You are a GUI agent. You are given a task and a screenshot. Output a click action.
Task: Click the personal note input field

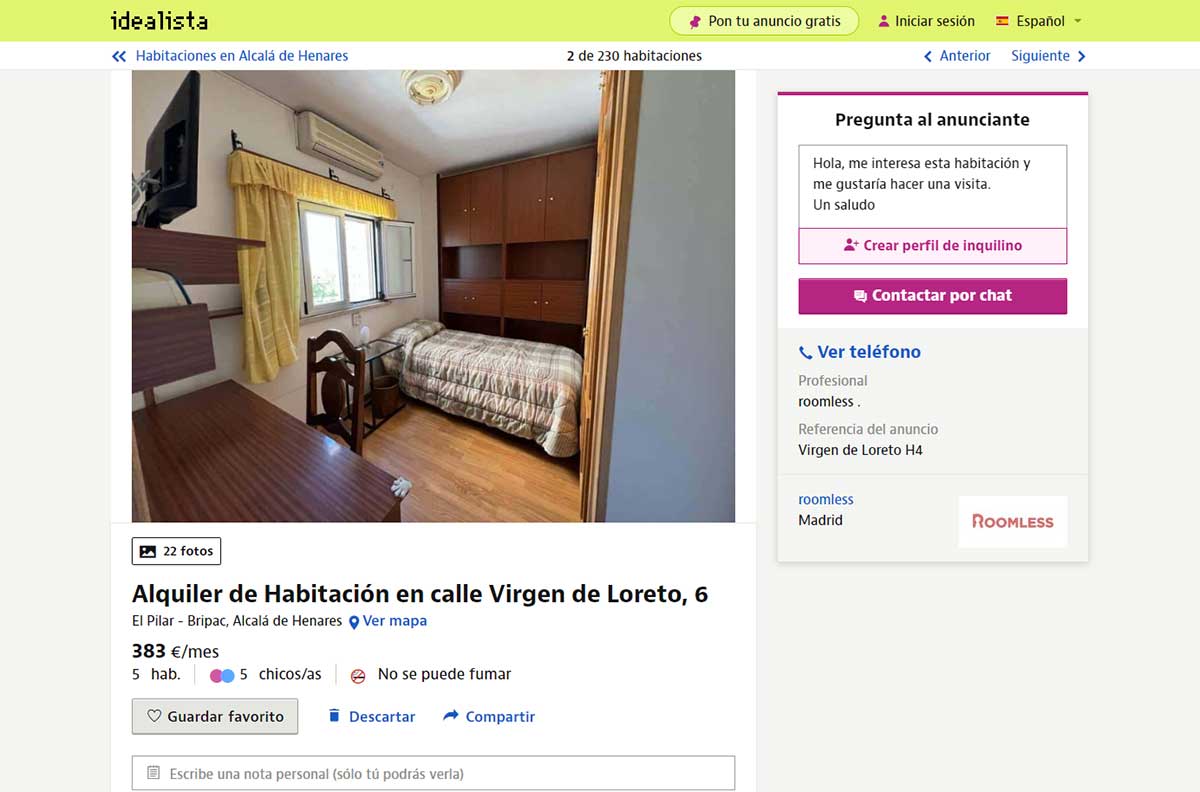click(433, 773)
